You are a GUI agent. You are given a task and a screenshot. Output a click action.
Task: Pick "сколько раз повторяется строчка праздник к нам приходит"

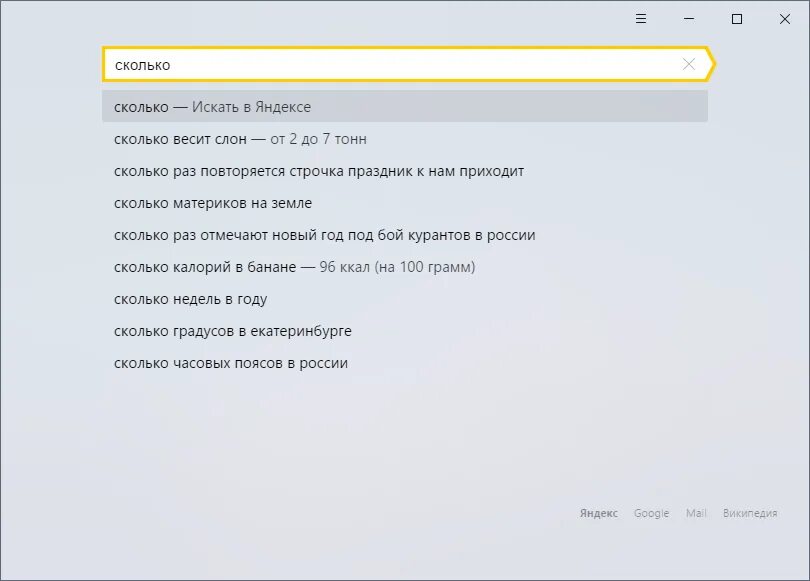pos(404,171)
